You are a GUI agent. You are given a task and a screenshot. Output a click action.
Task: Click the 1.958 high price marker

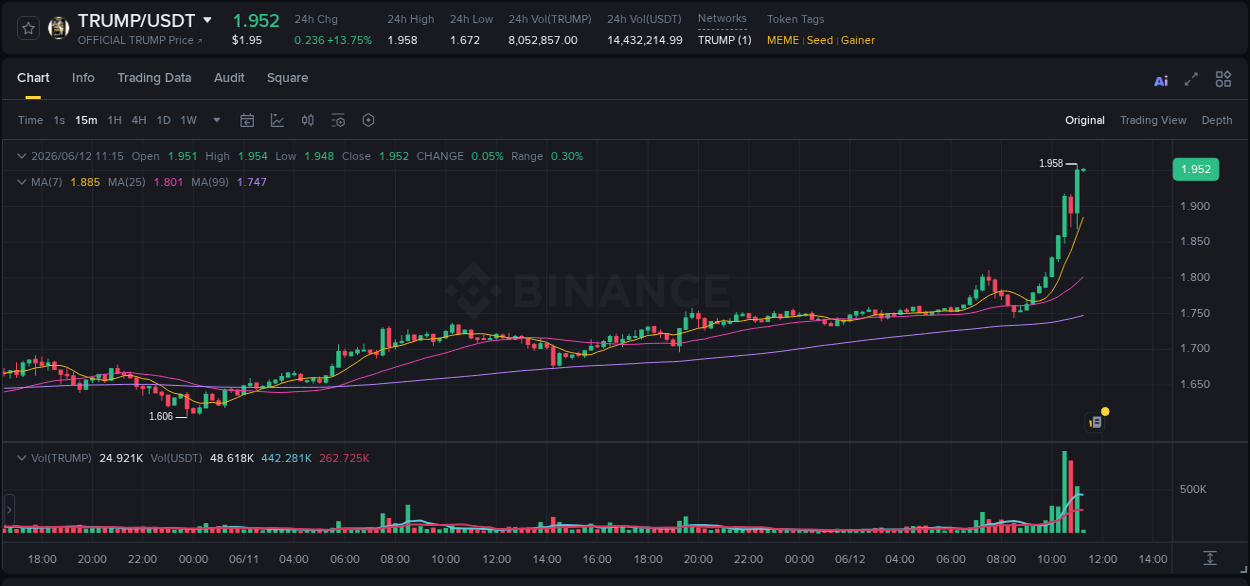[1050, 163]
